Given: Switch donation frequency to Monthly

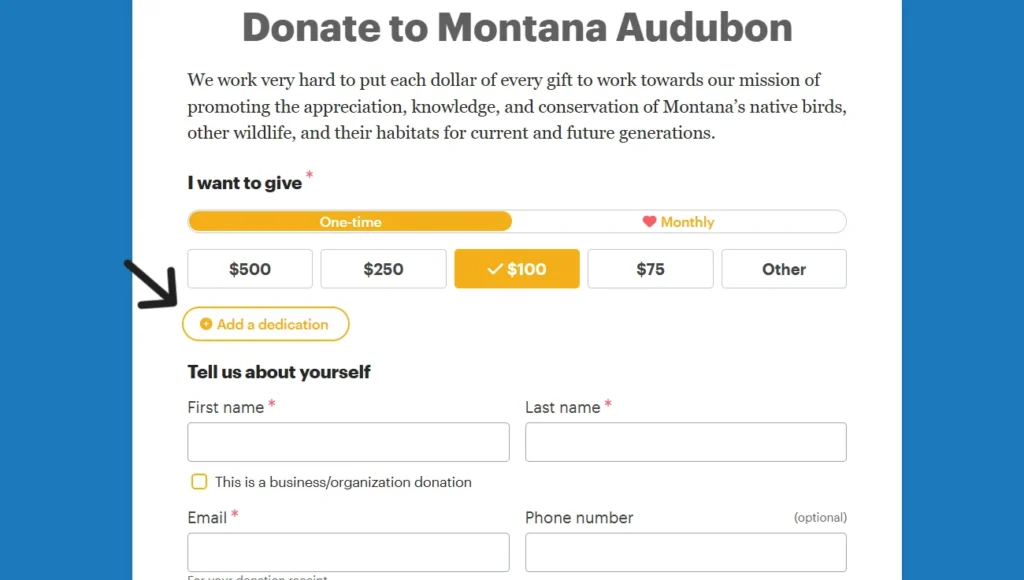Looking at the screenshot, I should (x=678, y=222).
